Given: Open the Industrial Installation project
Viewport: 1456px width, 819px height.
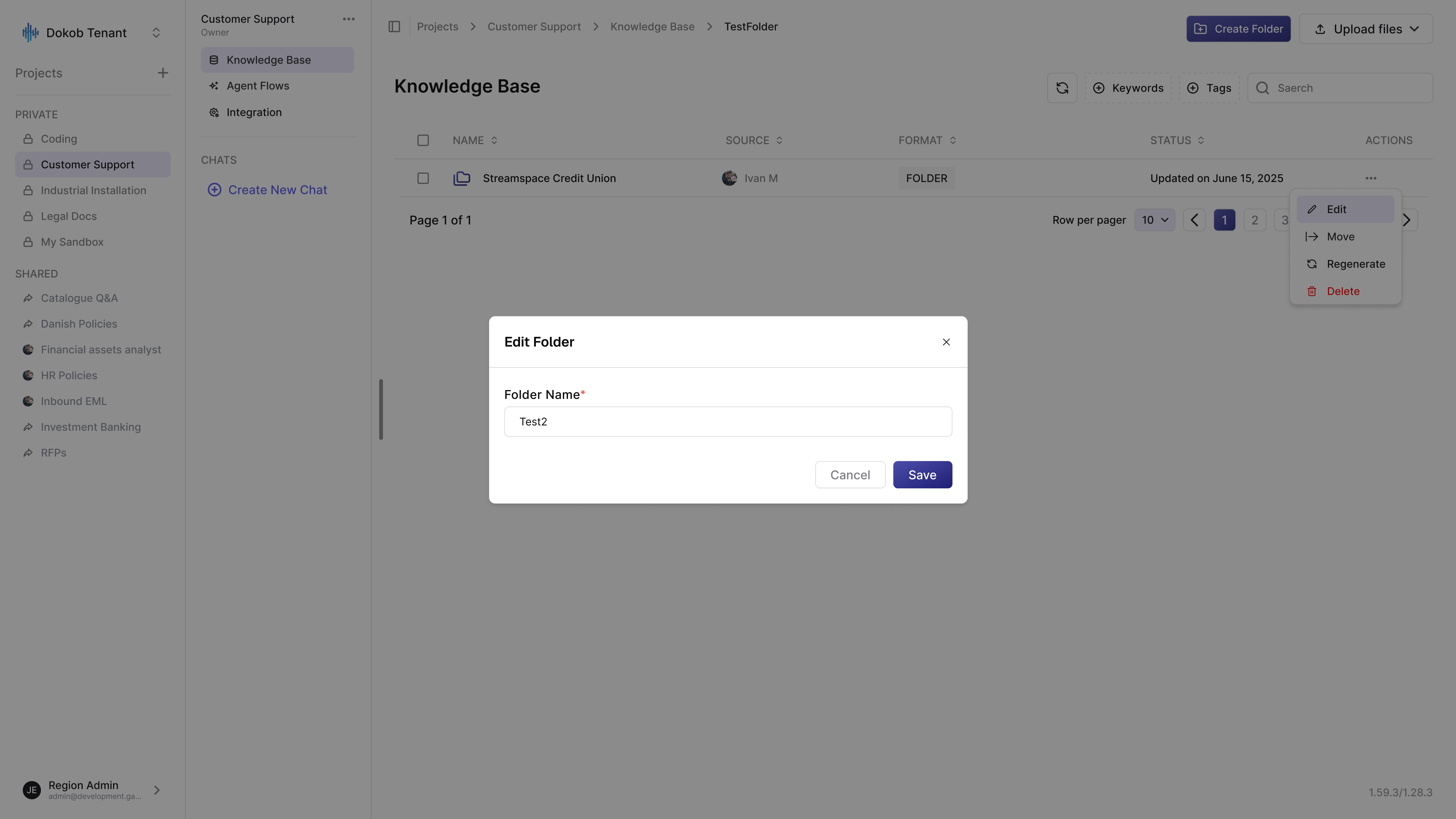Looking at the screenshot, I should (x=93, y=191).
